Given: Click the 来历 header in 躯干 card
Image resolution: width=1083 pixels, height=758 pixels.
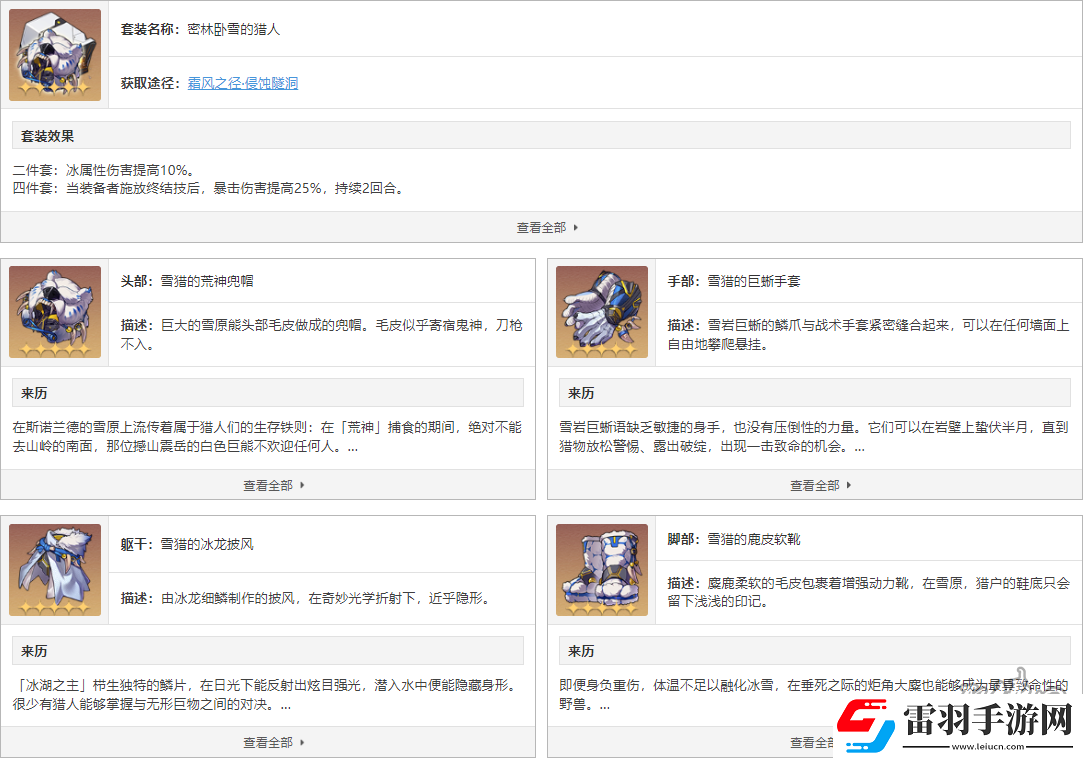Looking at the screenshot, I should pyautogui.click(x=34, y=651).
